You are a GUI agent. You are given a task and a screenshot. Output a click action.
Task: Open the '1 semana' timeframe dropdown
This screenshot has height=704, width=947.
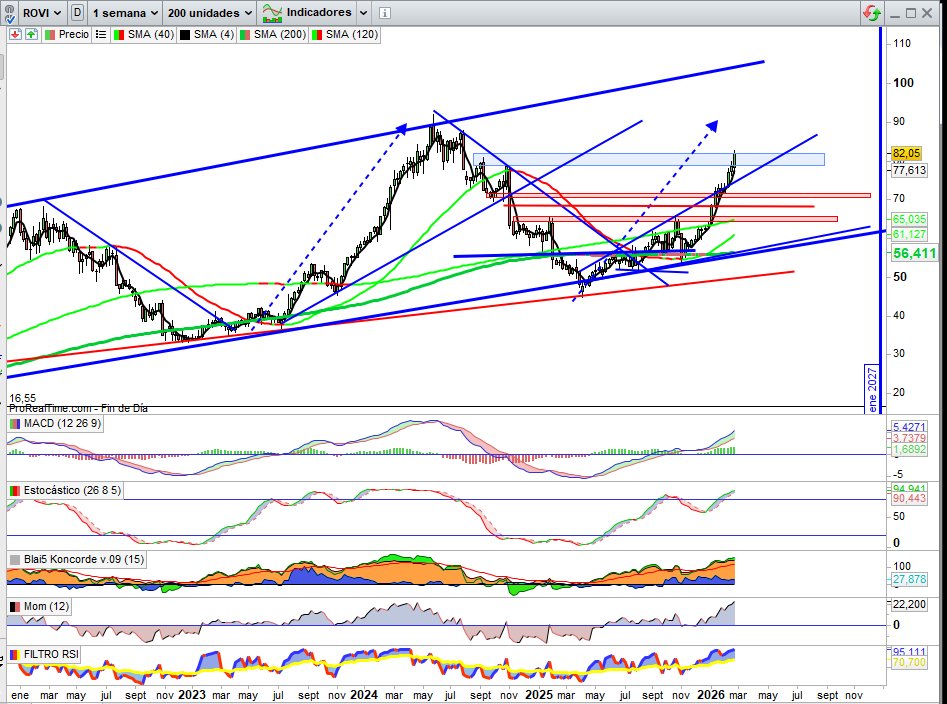[x=126, y=13]
